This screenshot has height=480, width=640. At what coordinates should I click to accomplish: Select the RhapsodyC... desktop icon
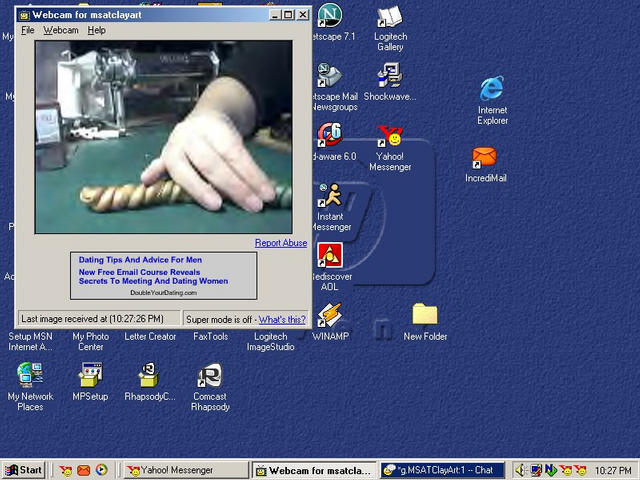coord(149,375)
